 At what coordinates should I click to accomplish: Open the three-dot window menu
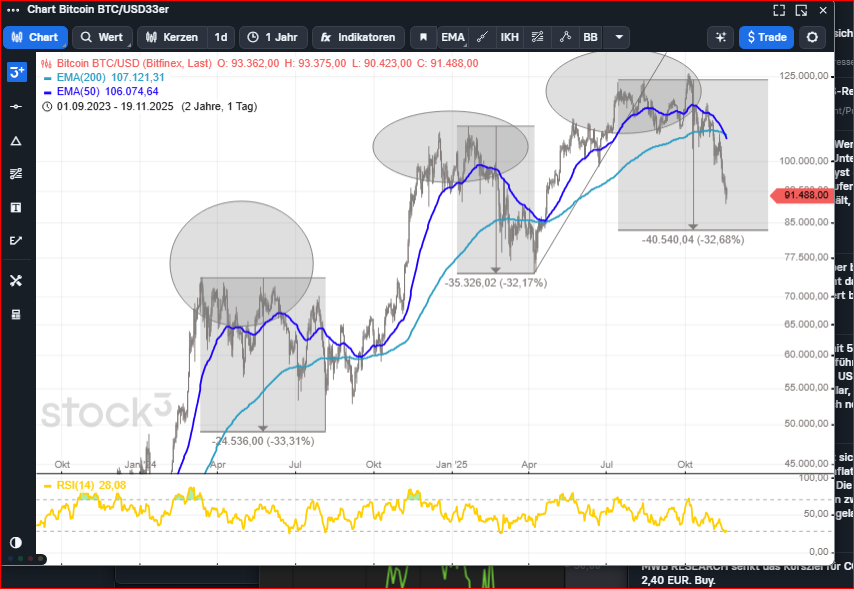click(x=13, y=10)
